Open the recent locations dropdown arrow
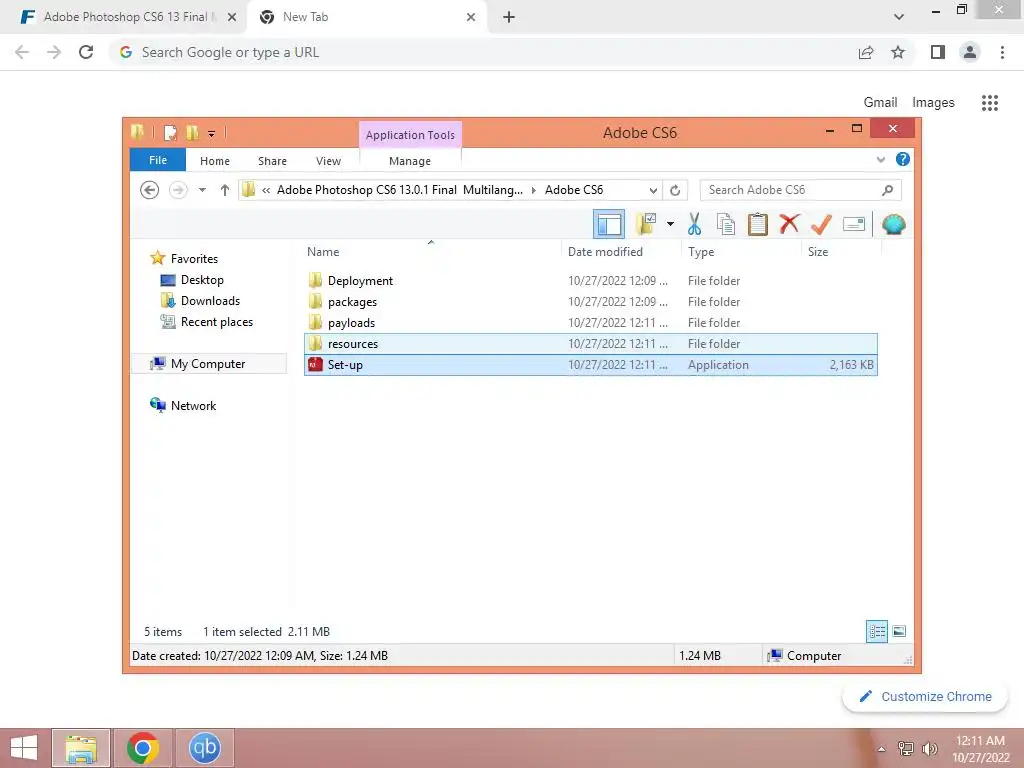The height and width of the screenshot is (768, 1024). [x=202, y=190]
